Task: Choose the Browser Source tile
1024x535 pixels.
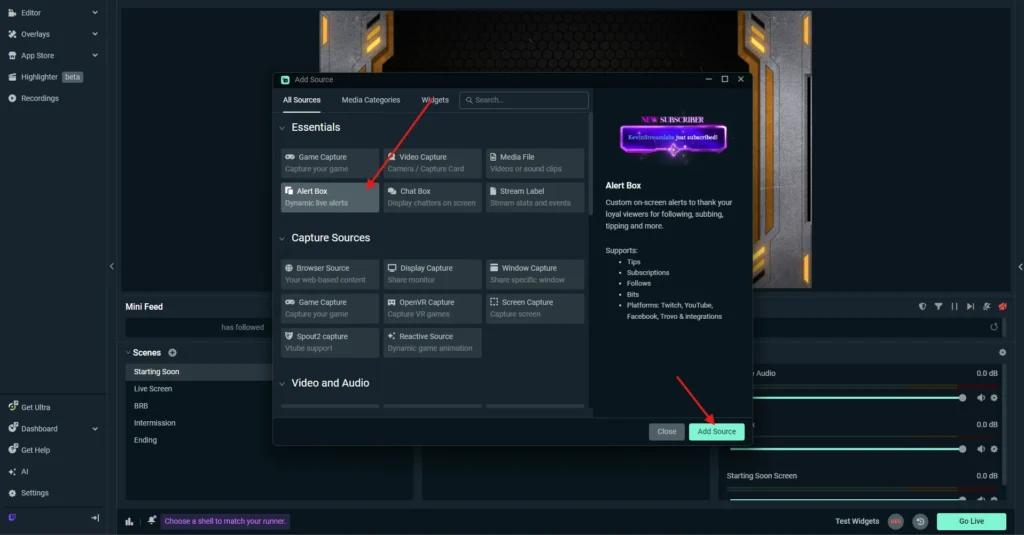Action: tap(330, 274)
